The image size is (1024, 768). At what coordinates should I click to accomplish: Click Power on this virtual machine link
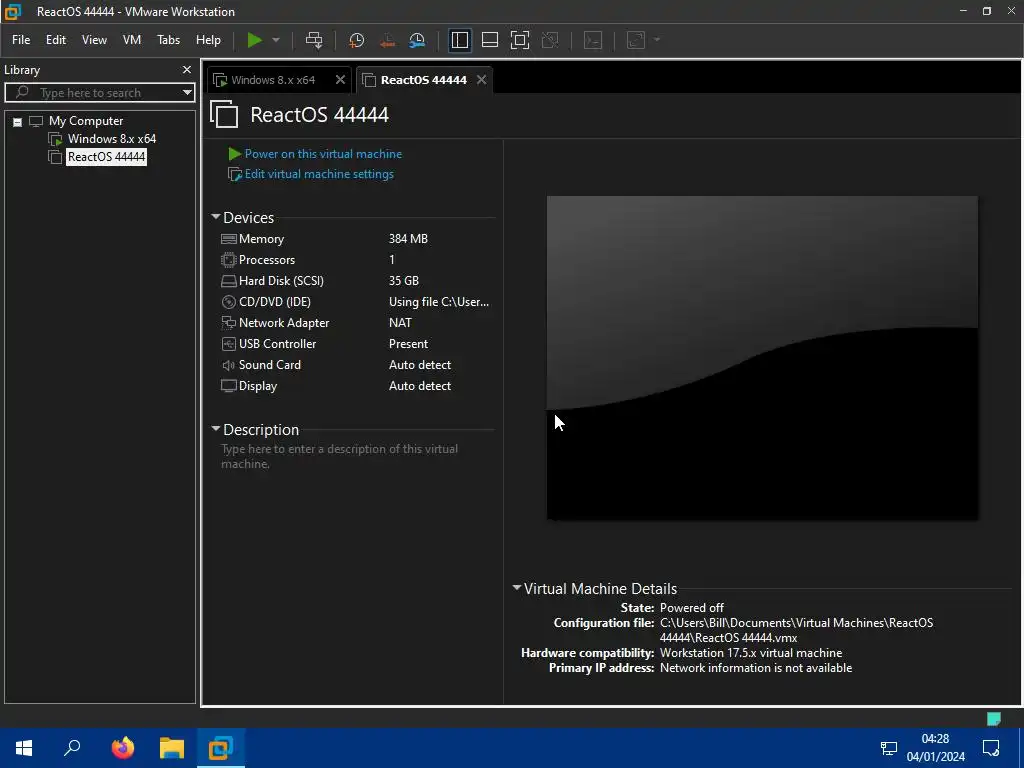click(x=323, y=154)
